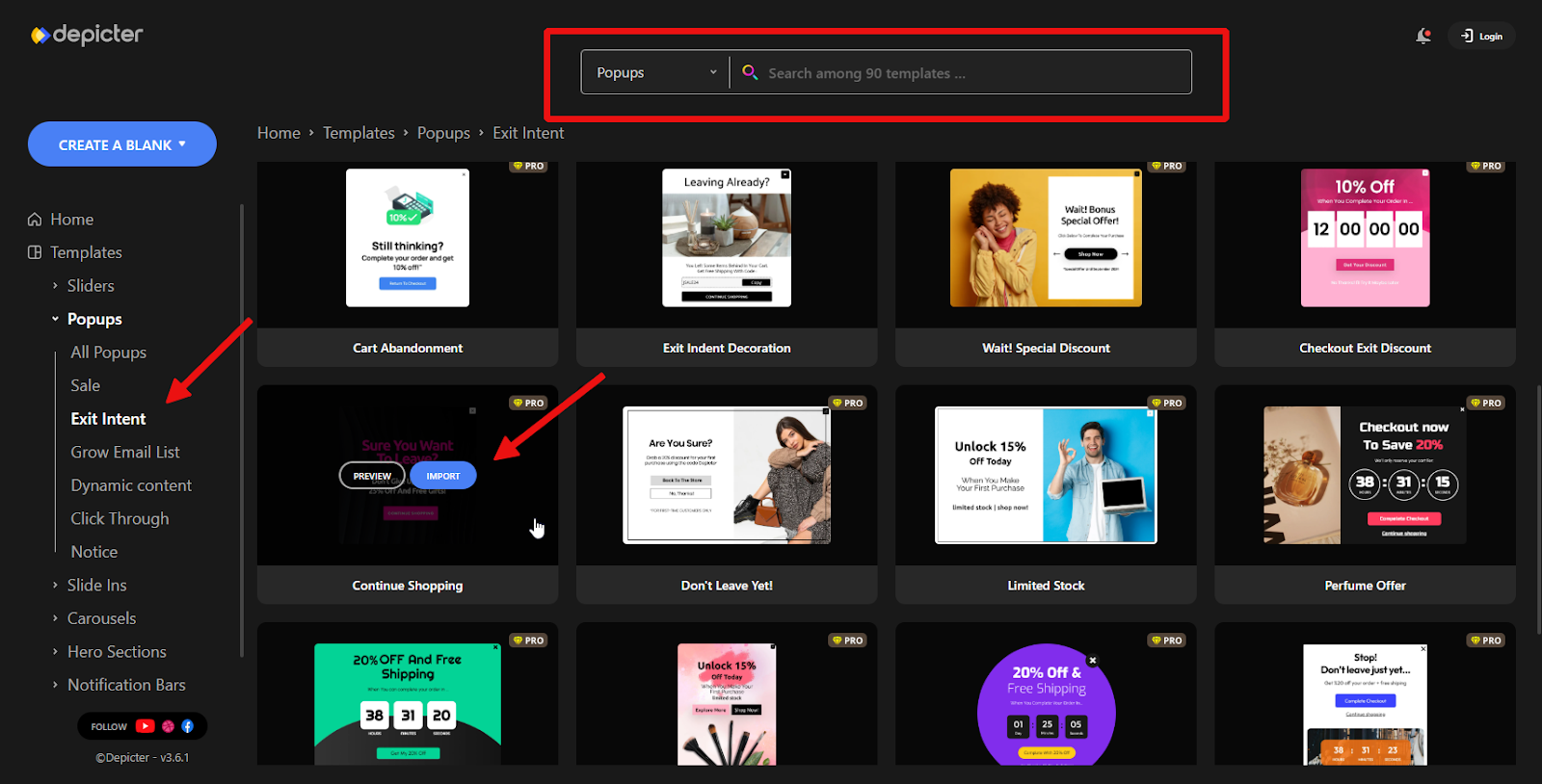Open Depicter Dribbble icon
The image size is (1542, 784).
pos(168,726)
